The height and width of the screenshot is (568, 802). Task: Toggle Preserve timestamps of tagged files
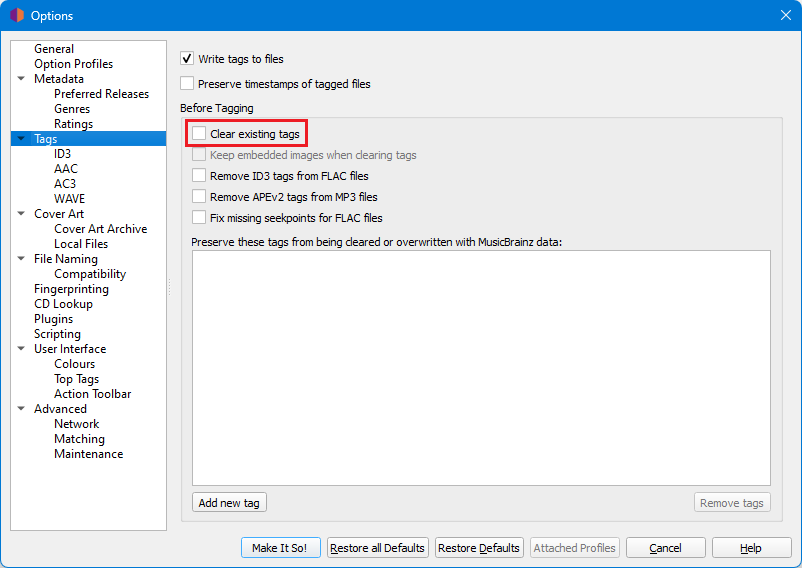[187, 83]
